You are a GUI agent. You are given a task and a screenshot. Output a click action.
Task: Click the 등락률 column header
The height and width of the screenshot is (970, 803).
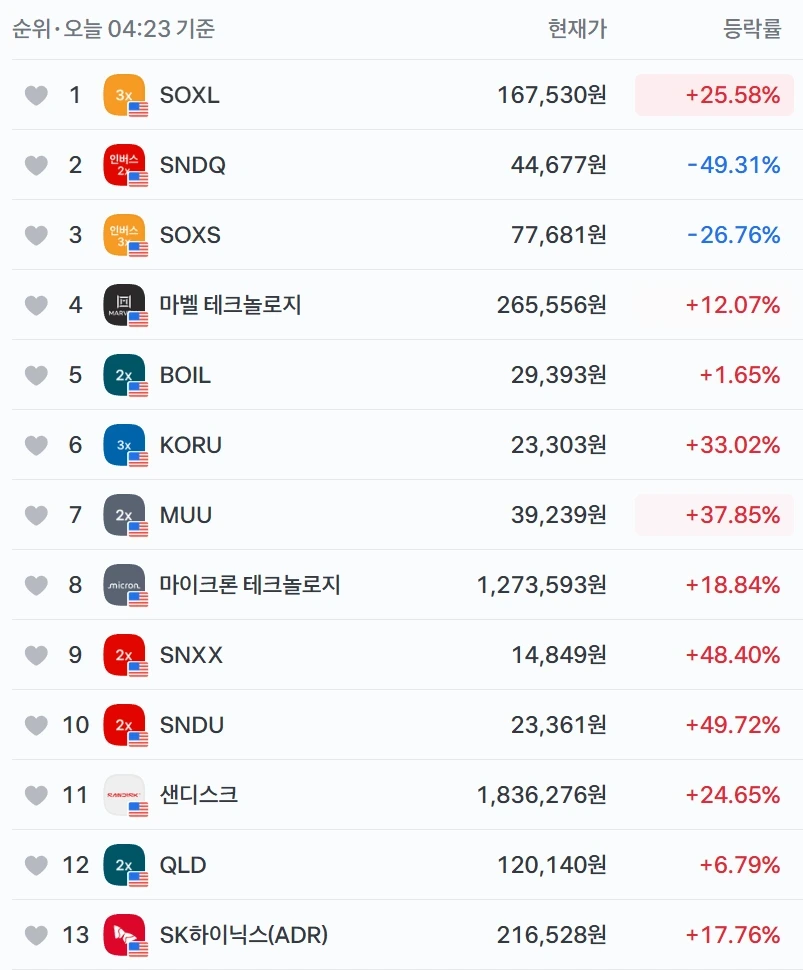(752, 28)
